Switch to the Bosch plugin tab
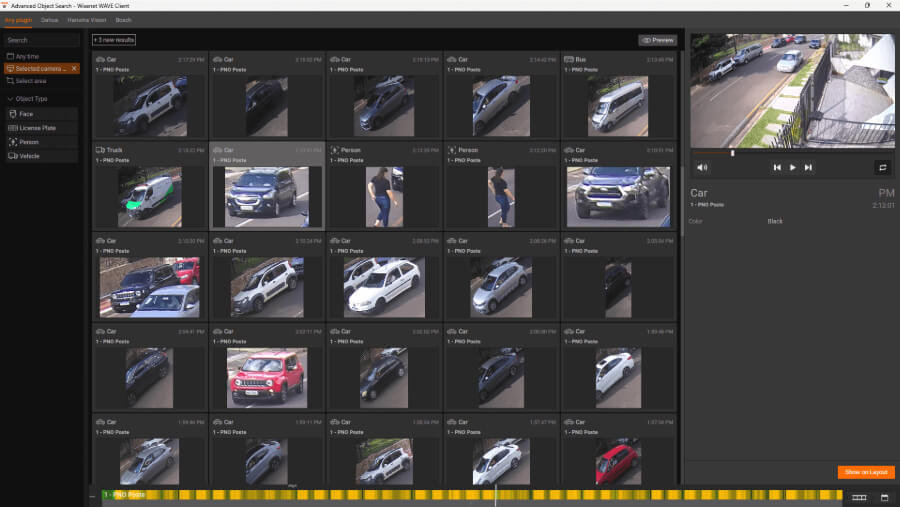 [x=122, y=20]
